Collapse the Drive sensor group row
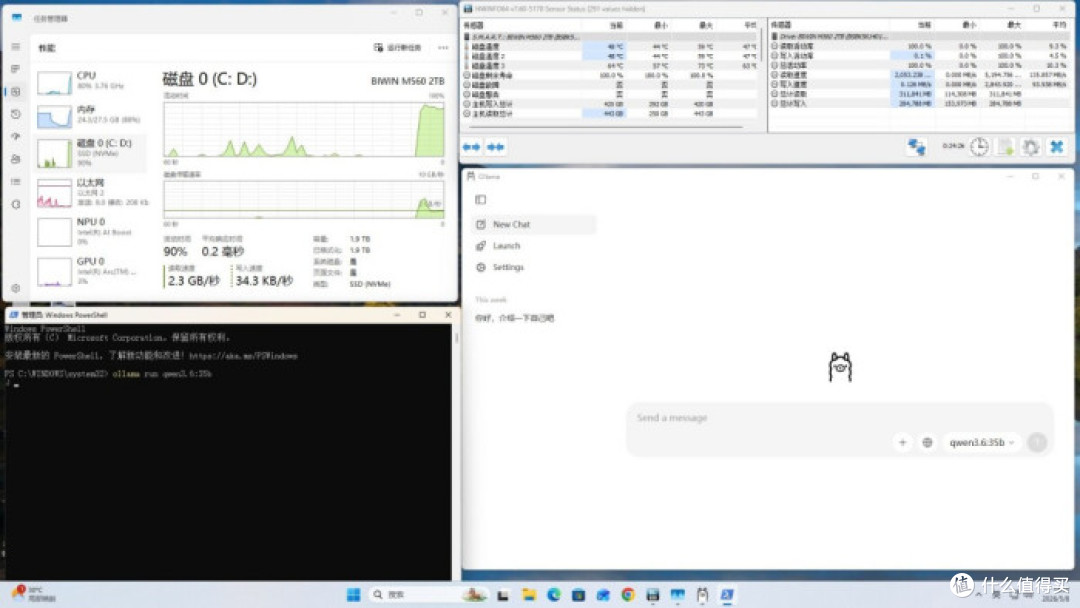Screen dimensions: 1080x608 [x=920, y=36]
